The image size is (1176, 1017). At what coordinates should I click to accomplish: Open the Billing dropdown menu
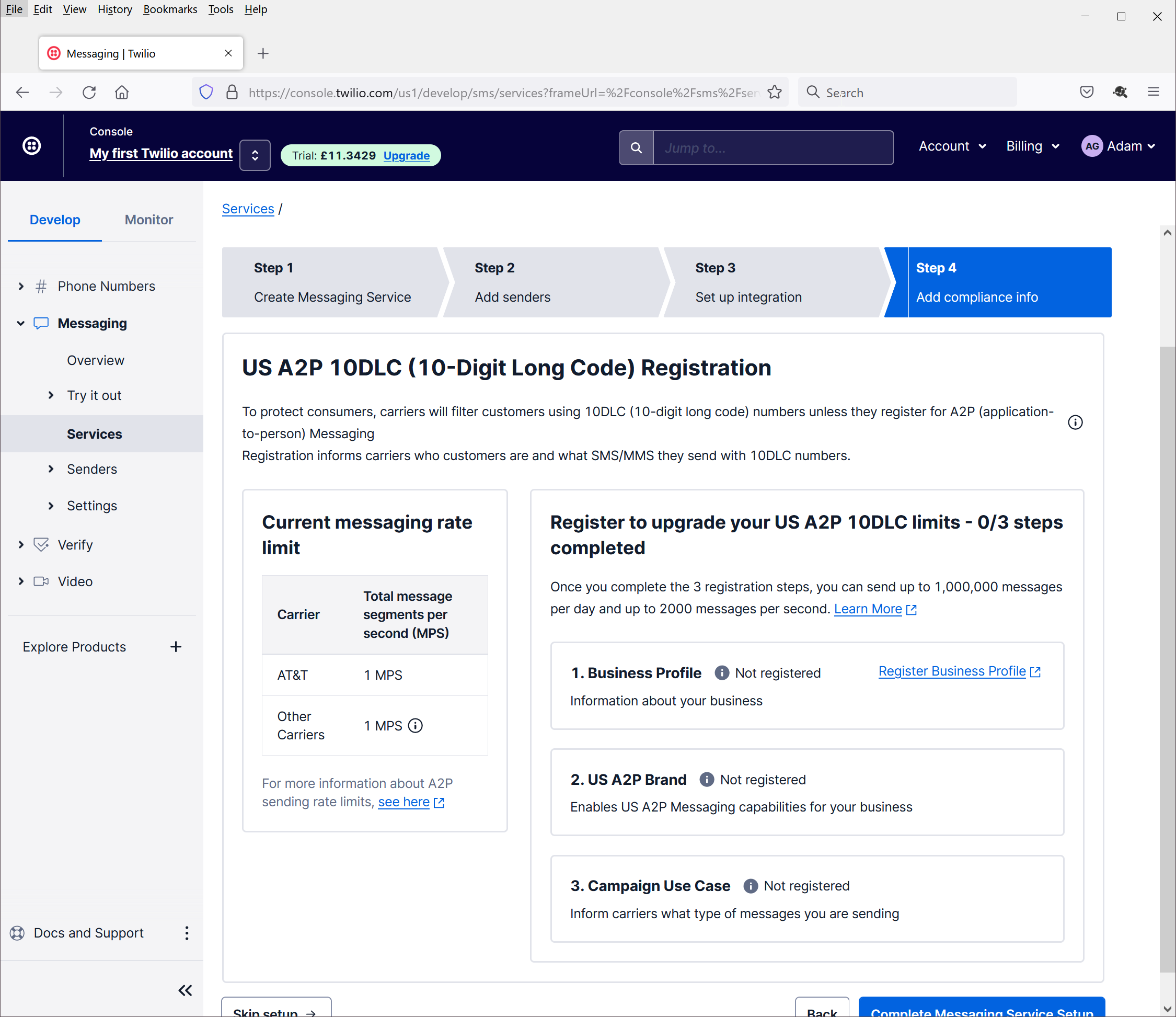pyautogui.click(x=1032, y=146)
